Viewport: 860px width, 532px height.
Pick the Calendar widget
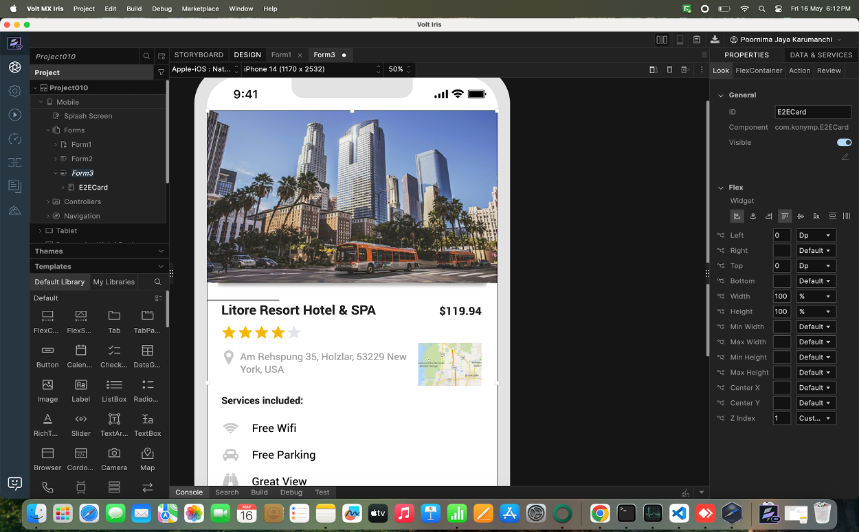click(x=81, y=356)
